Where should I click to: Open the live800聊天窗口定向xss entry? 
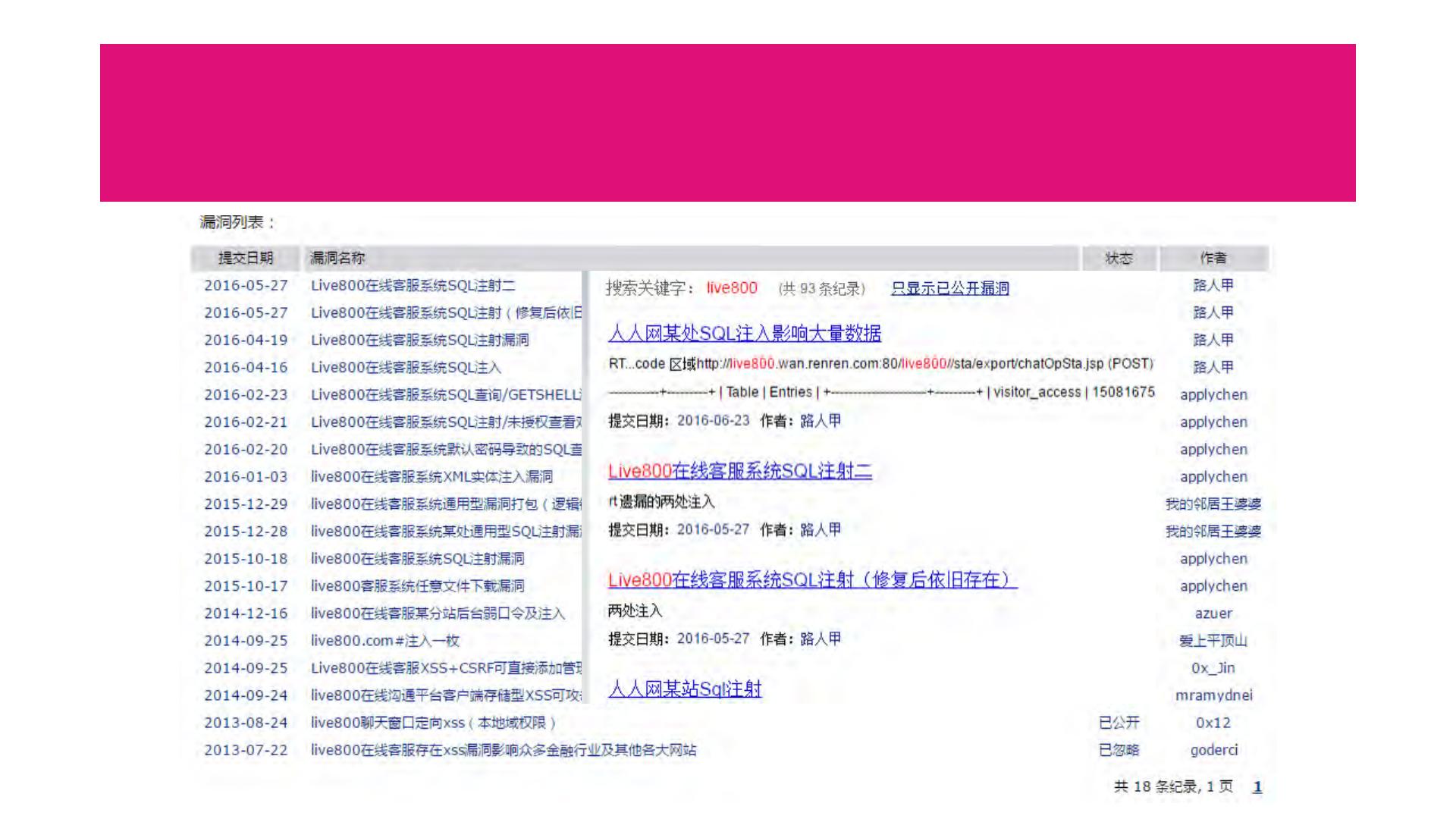click(x=433, y=723)
